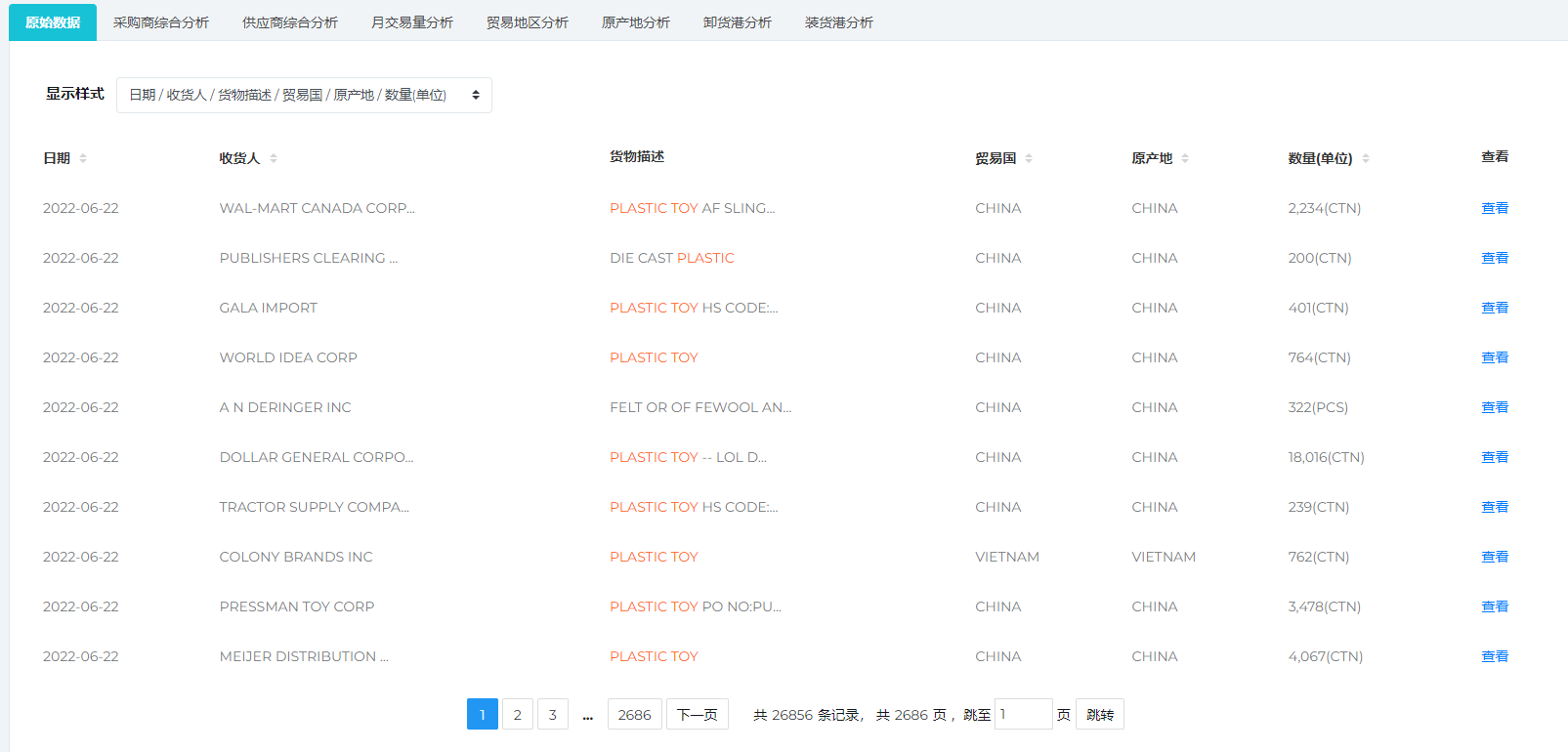
Task: Open 查看 for DOLLAR GENERAL row
Action: 1495,457
